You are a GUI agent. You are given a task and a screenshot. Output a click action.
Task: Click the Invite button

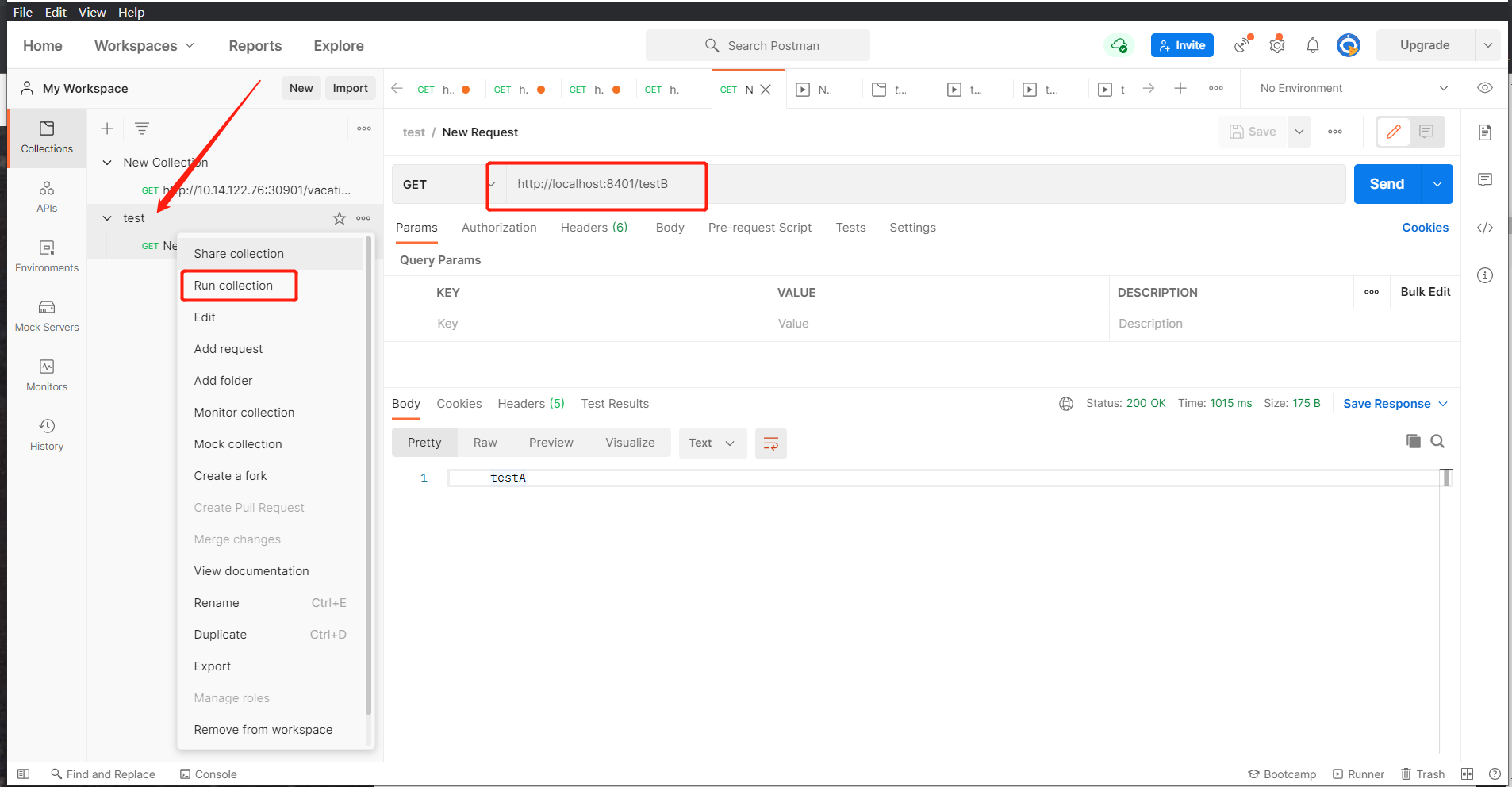point(1182,45)
